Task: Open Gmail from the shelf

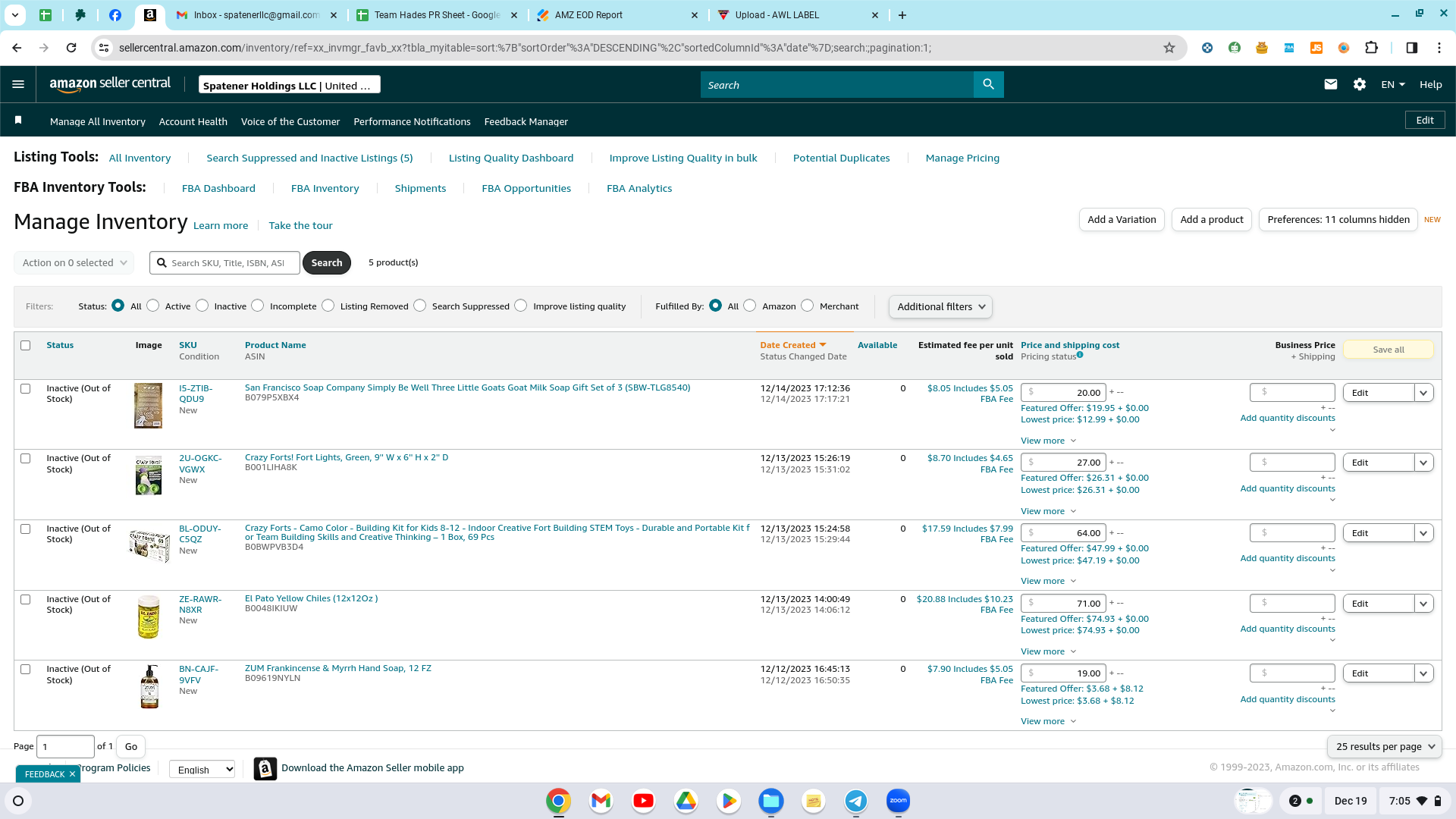Action: coord(601,801)
